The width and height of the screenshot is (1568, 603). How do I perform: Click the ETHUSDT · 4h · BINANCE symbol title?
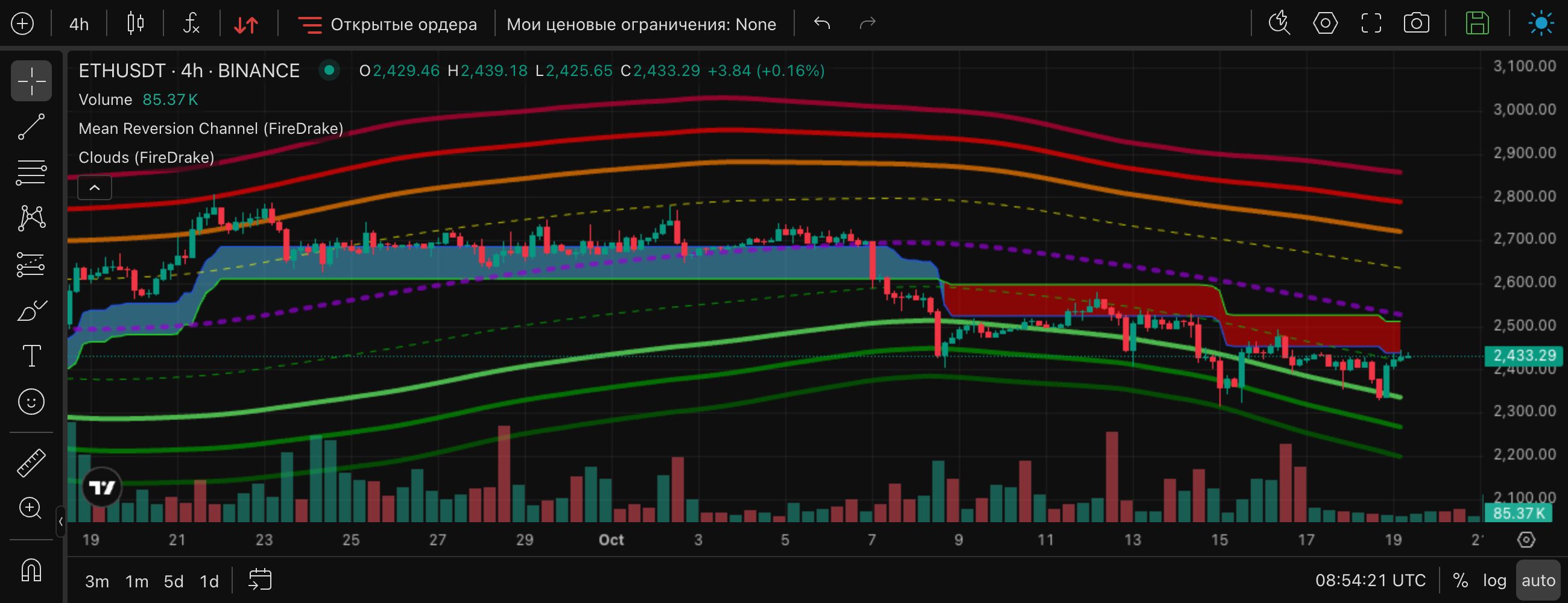189,71
